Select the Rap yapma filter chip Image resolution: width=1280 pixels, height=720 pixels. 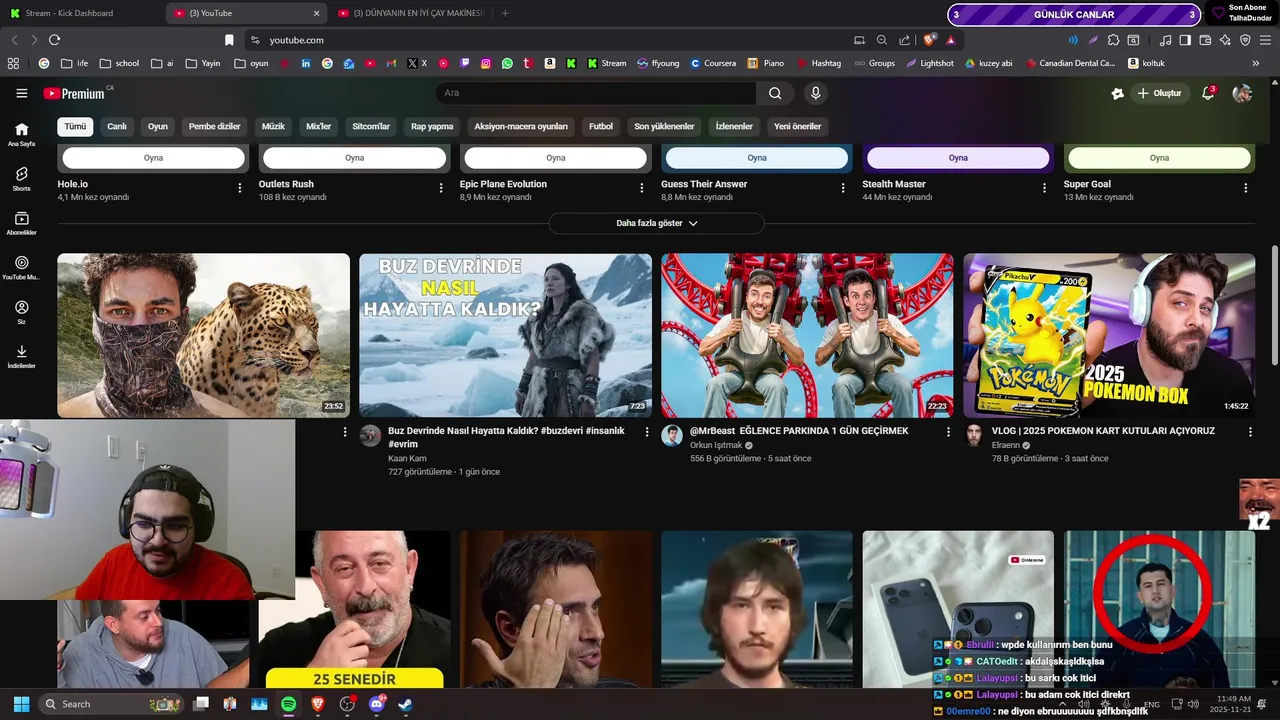pos(432,127)
